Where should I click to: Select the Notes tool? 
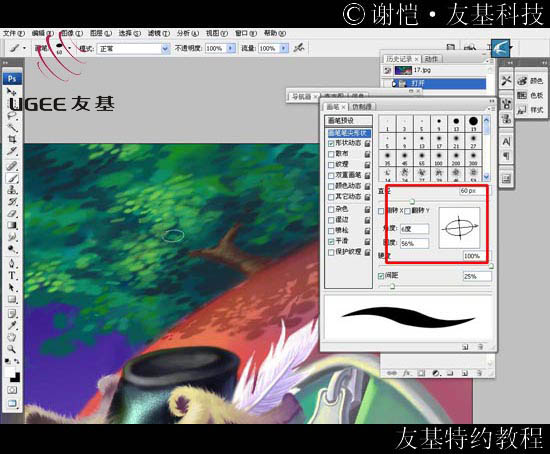pyautogui.click(x=12, y=313)
